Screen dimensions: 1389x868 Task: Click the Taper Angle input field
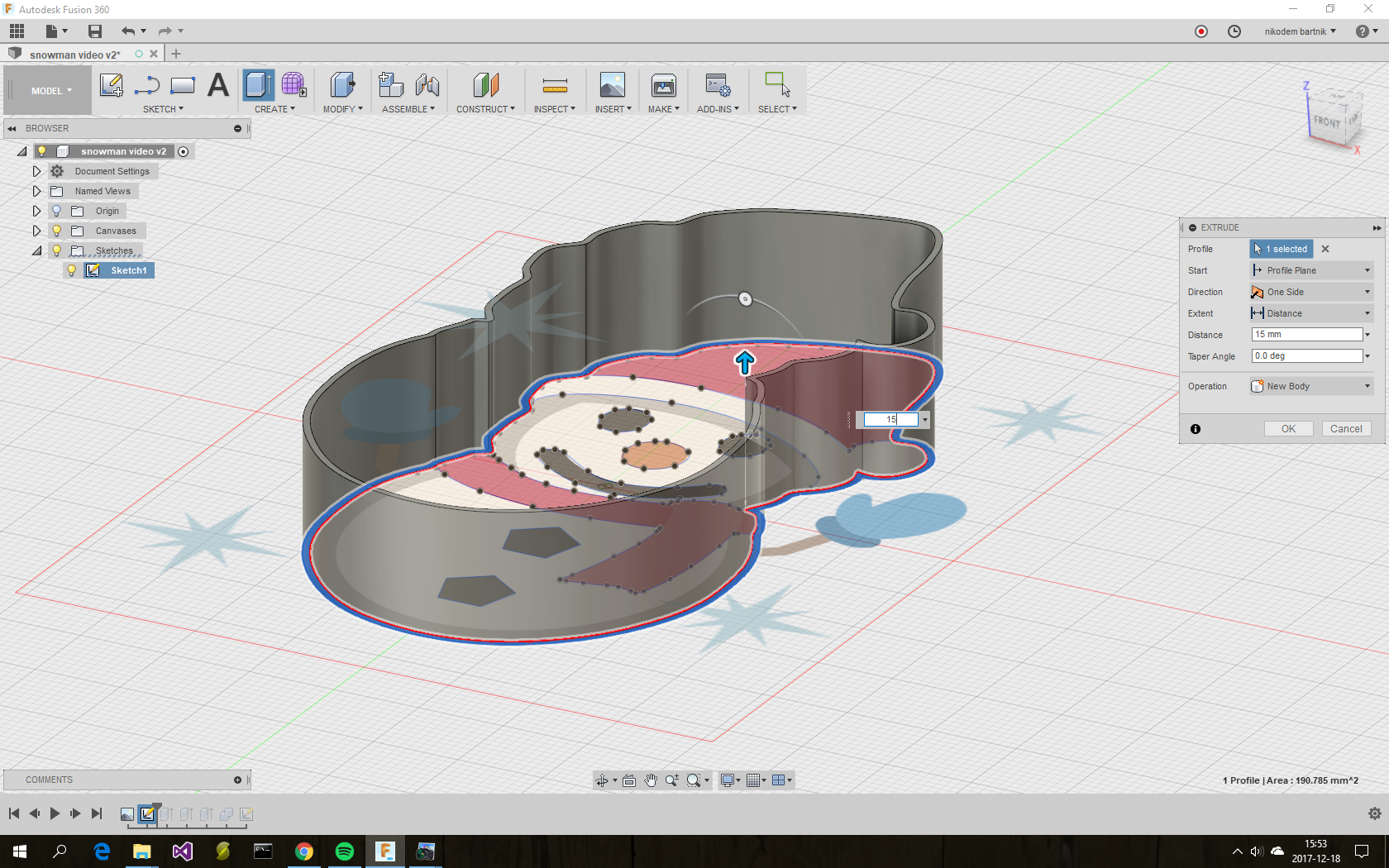1306,356
